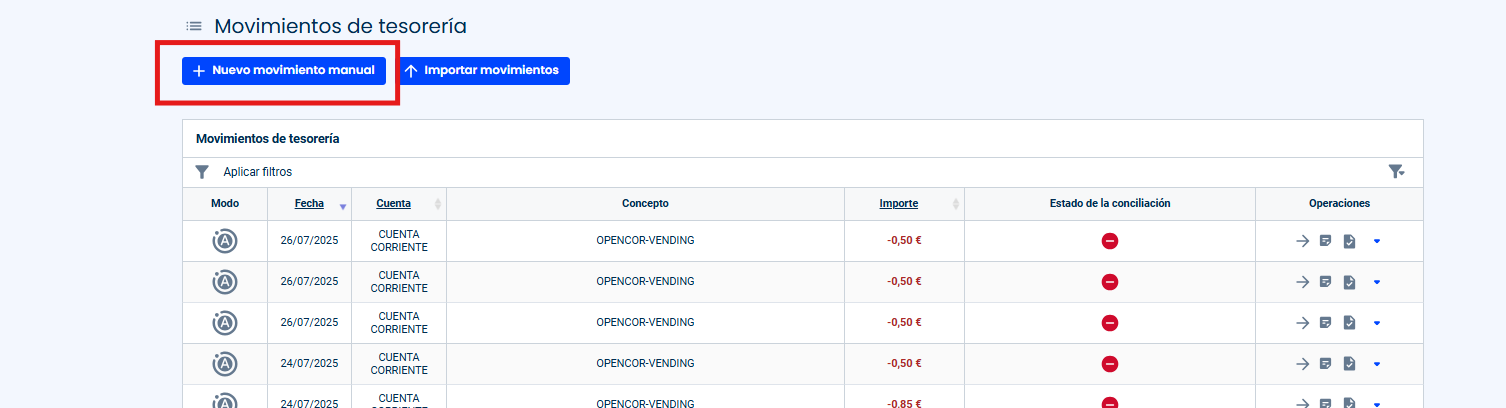Click automatic mode icon in first 26/07/2025 row
The height and width of the screenshot is (408, 1506).
tap(225, 241)
